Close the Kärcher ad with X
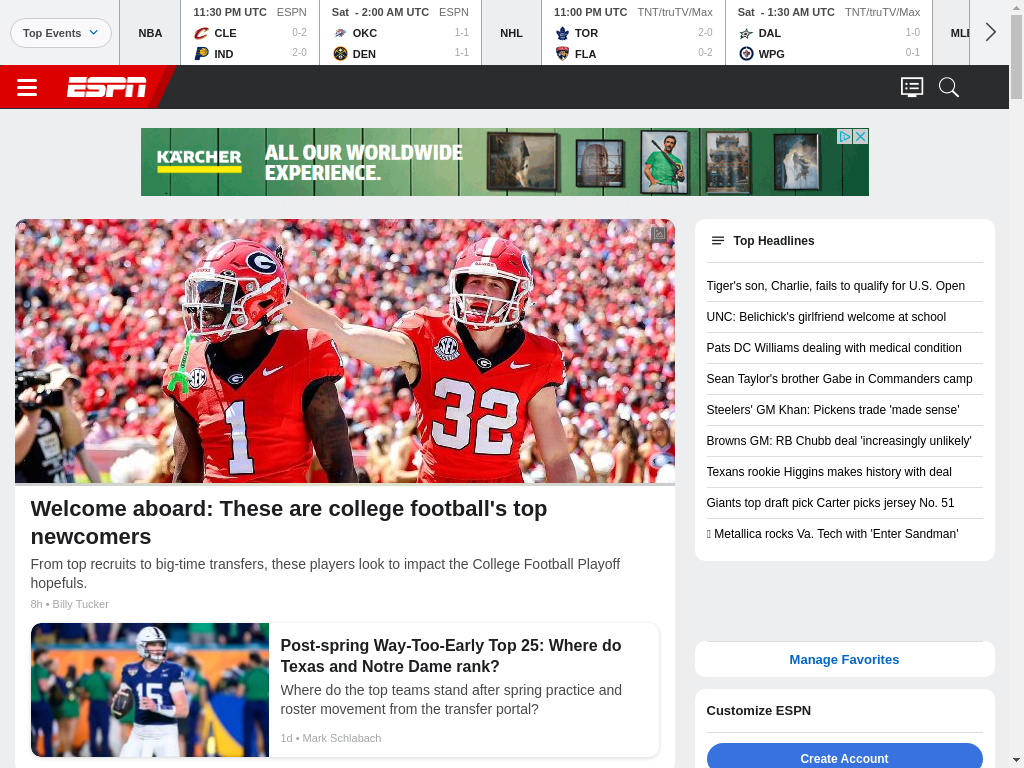This screenshot has width=1024, height=768. click(x=861, y=136)
